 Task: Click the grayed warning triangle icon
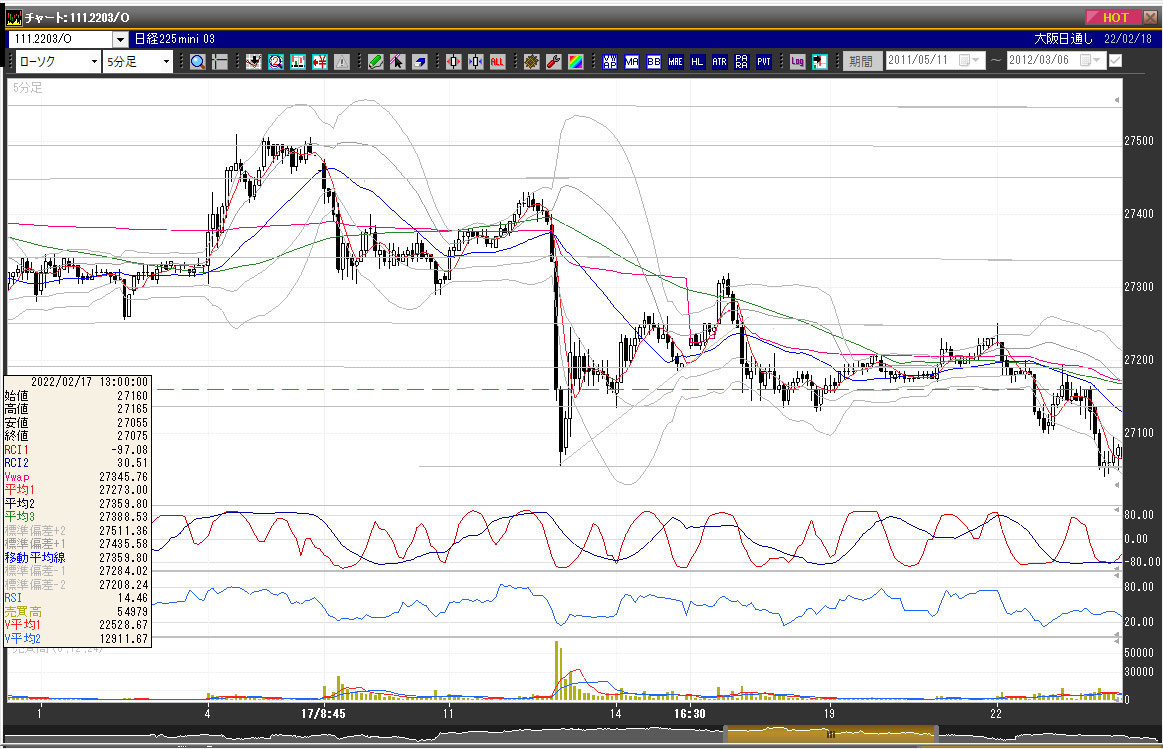point(342,62)
